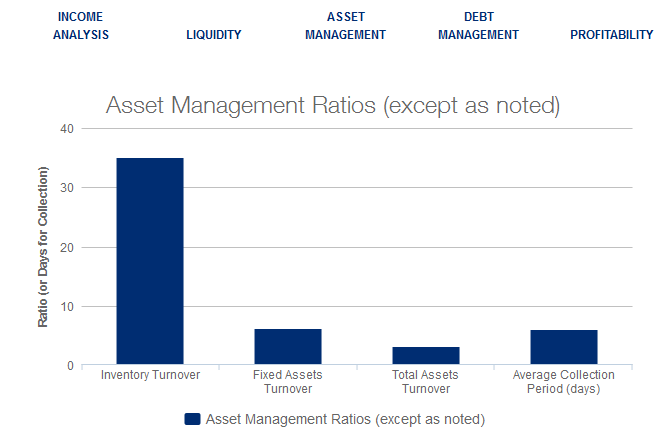
Task: Click the vertical axis title 'Ratio (or Days for Collection)'
Action: pos(43,247)
